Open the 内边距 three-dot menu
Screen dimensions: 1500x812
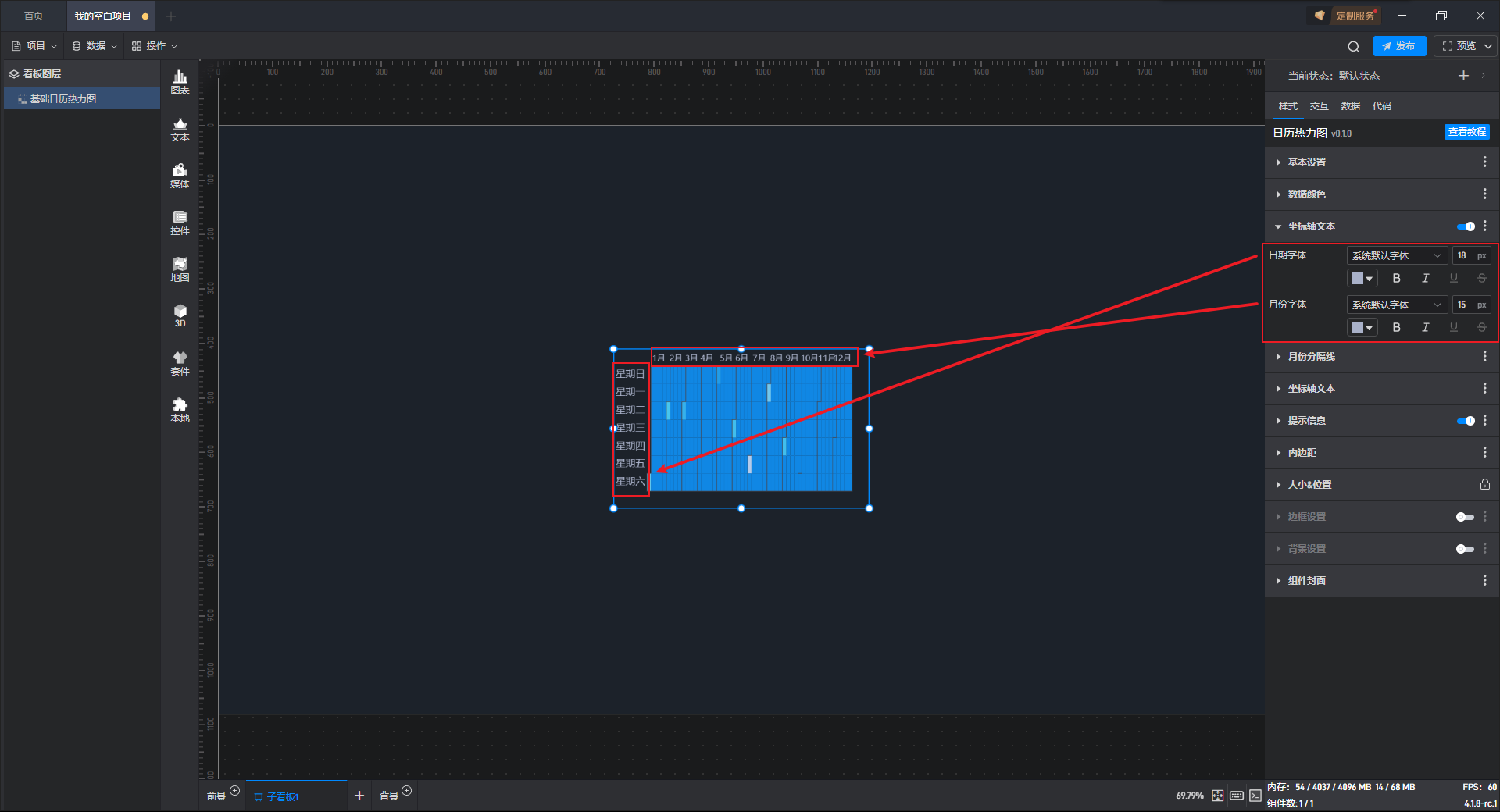click(1484, 452)
